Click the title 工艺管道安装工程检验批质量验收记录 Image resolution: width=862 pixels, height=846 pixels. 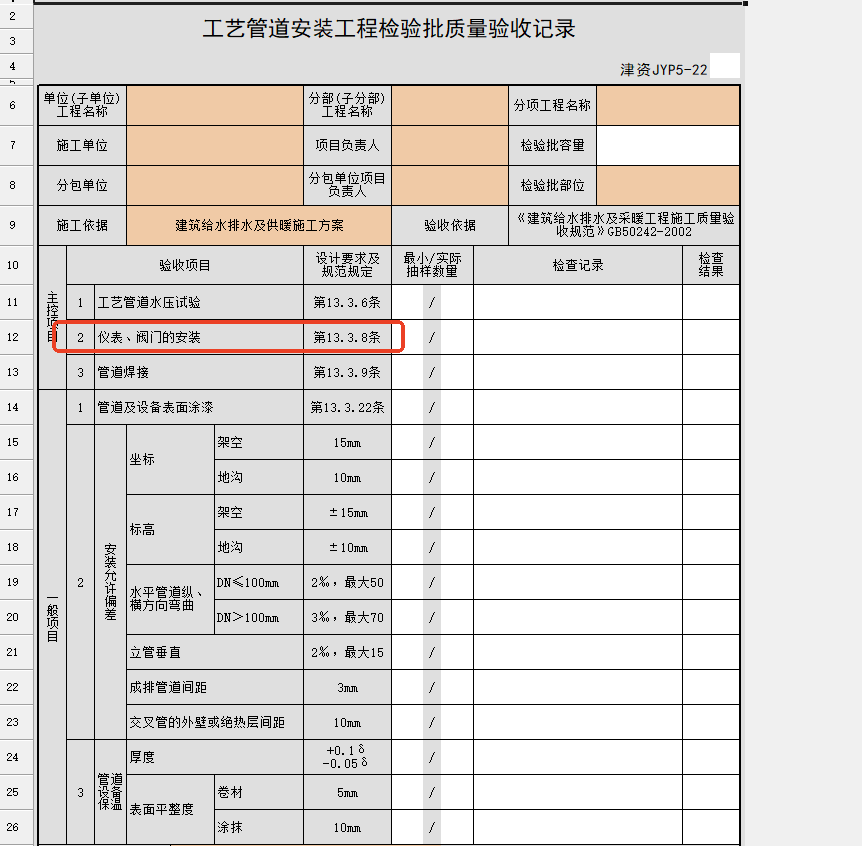coord(389,28)
